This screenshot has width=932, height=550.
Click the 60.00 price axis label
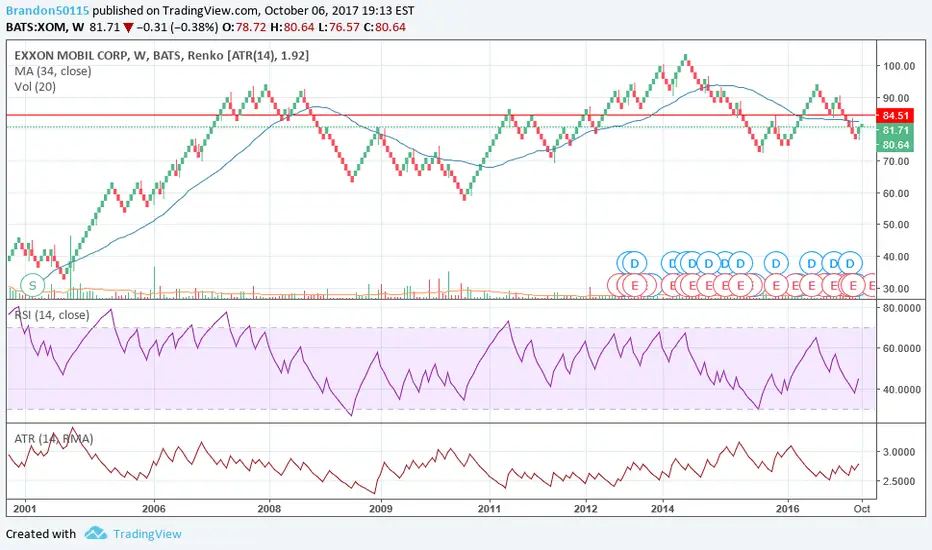point(896,193)
